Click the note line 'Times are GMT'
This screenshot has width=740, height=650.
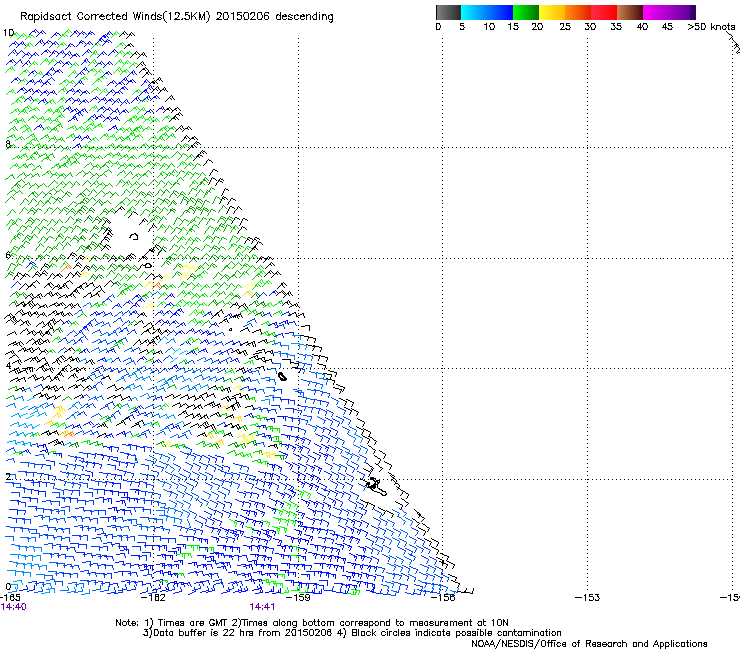193,623
